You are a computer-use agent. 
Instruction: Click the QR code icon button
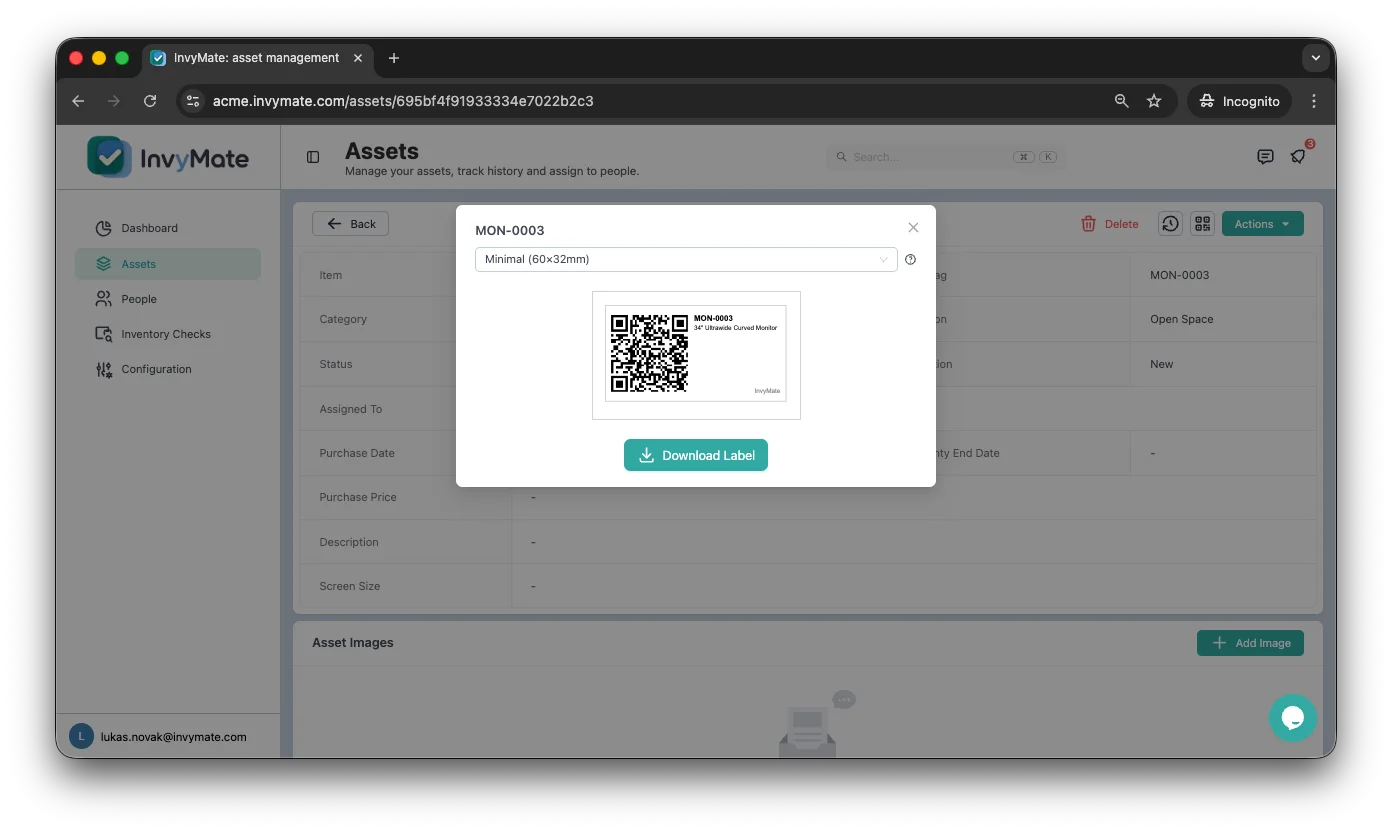pyautogui.click(x=1202, y=224)
